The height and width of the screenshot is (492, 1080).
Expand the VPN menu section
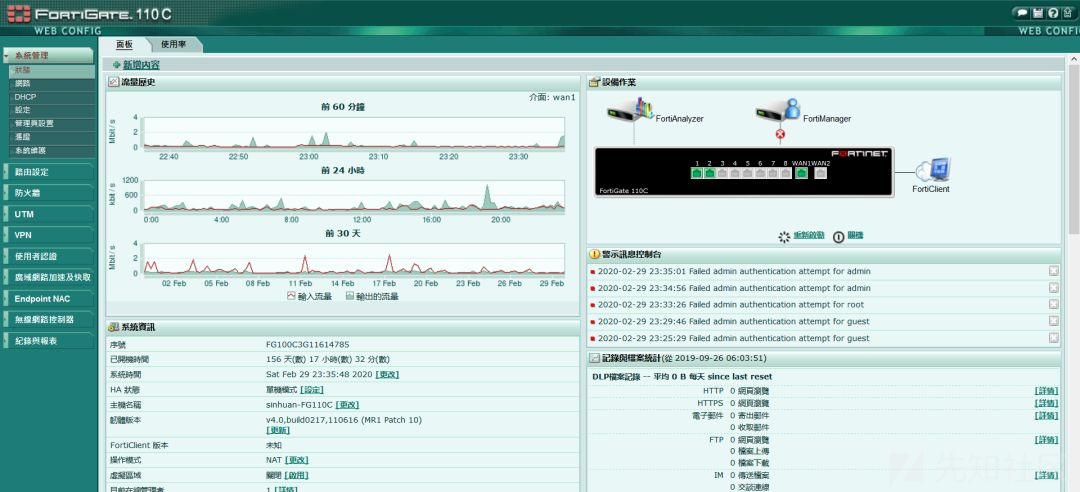pyautogui.click(x=48, y=235)
